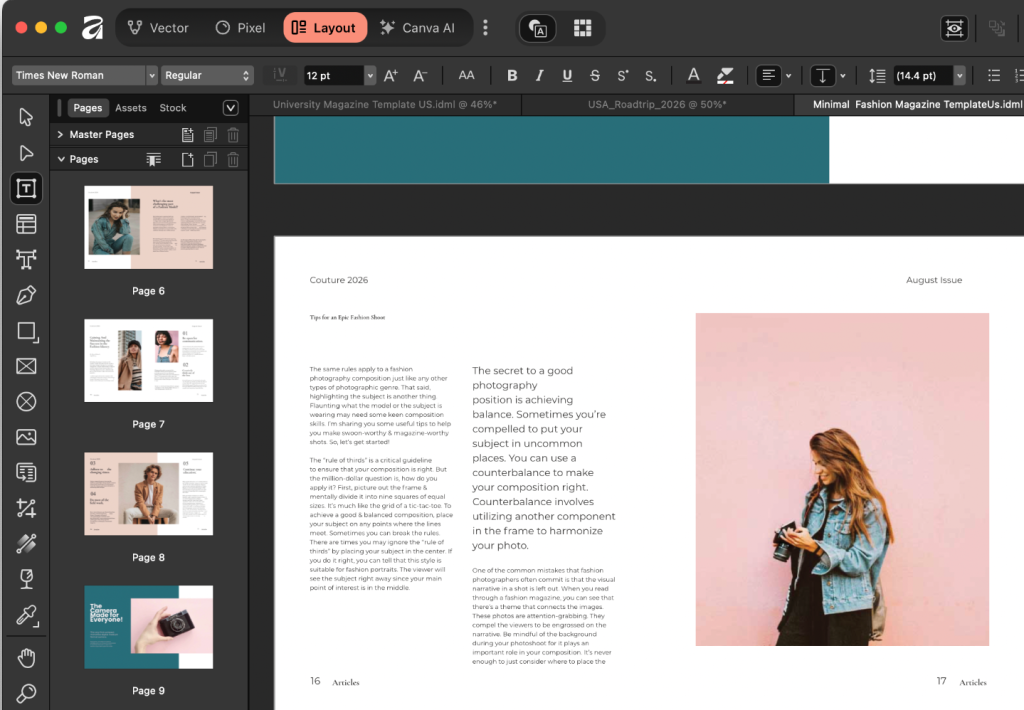Select the Page 7 thumbnail
The height and width of the screenshot is (710, 1024).
pos(149,361)
